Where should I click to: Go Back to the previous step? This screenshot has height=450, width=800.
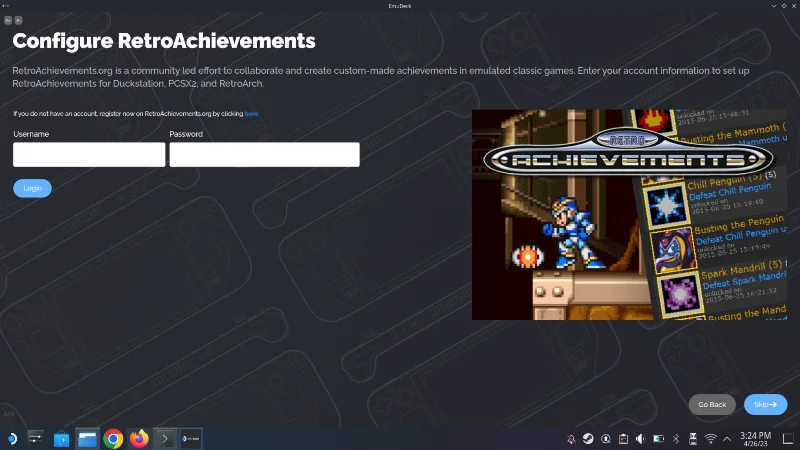pos(712,405)
